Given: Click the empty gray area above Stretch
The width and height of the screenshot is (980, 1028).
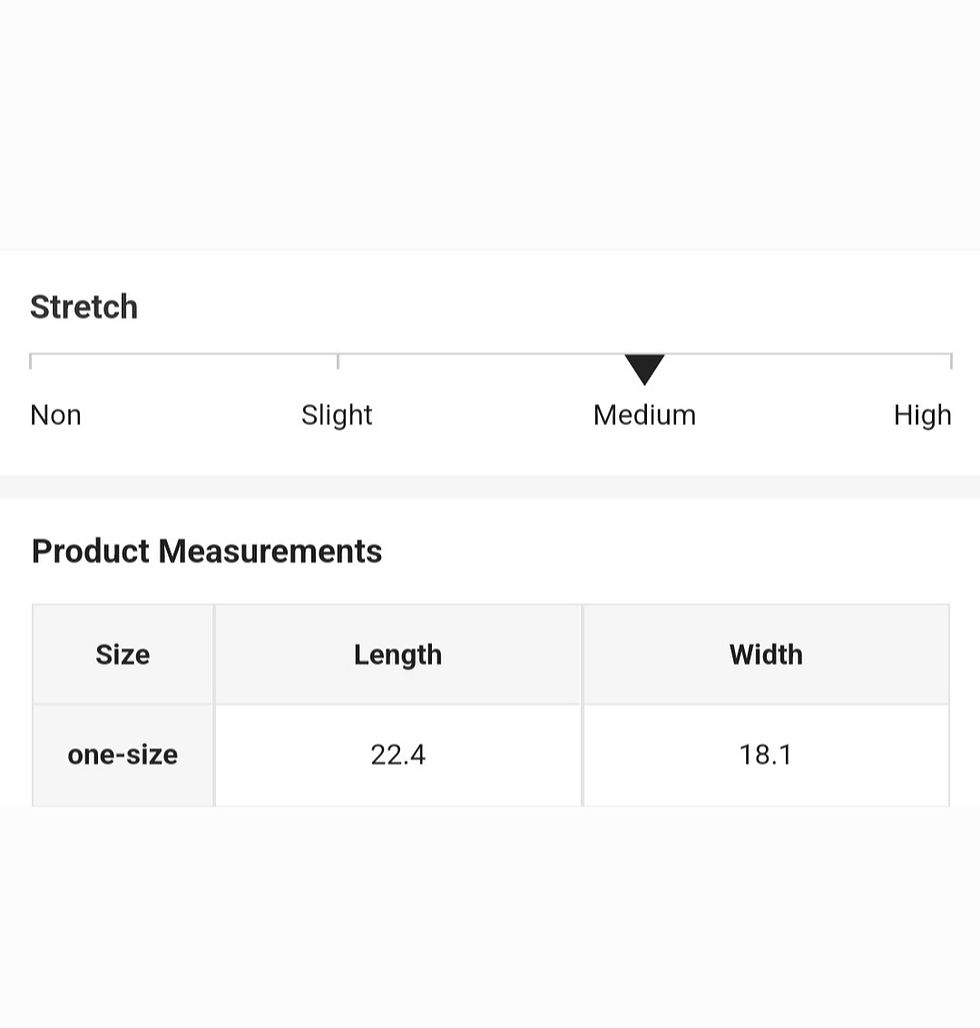Looking at the screenshot, I should [x=490, y=125].
